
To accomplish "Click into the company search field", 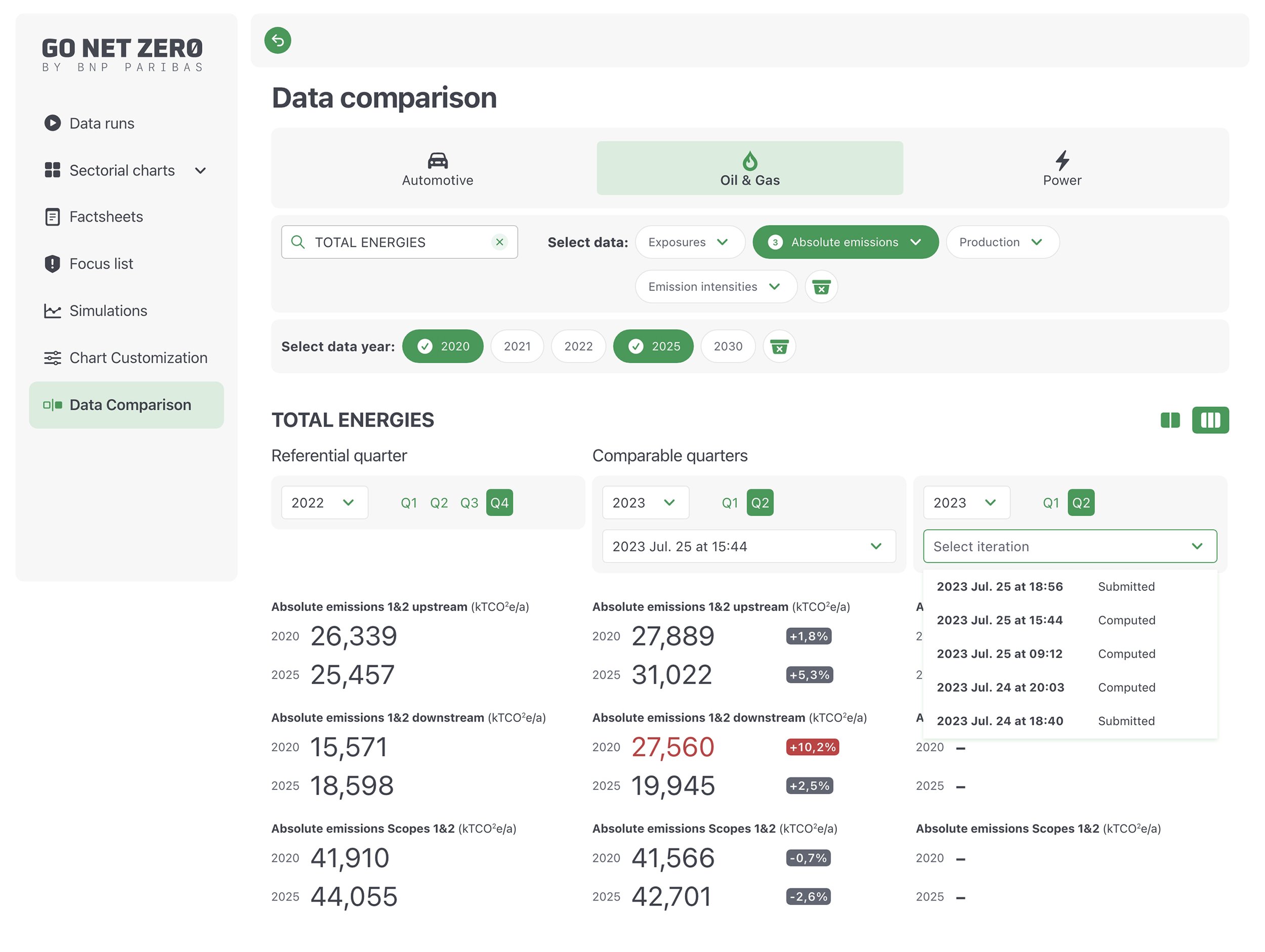I will point(399,242).
